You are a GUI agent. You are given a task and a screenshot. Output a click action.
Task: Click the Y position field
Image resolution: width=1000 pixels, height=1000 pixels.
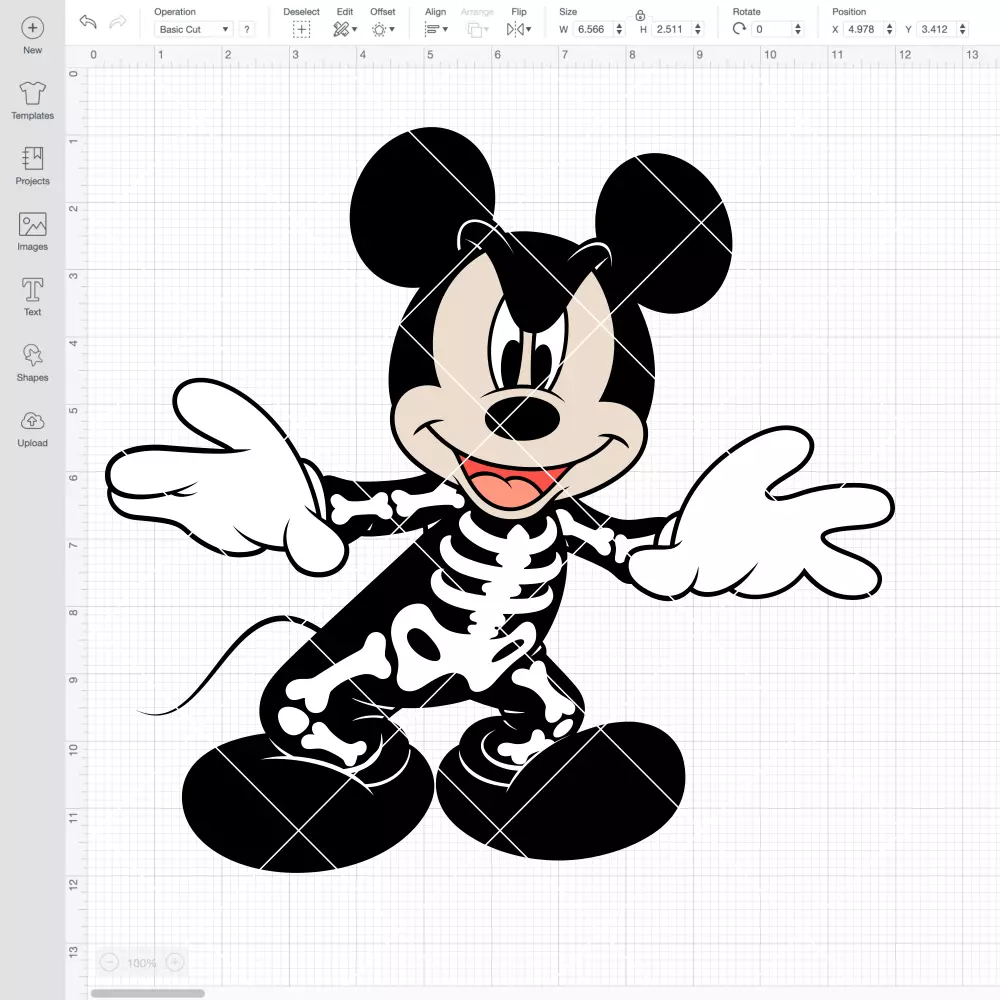[x=936, y=29]
